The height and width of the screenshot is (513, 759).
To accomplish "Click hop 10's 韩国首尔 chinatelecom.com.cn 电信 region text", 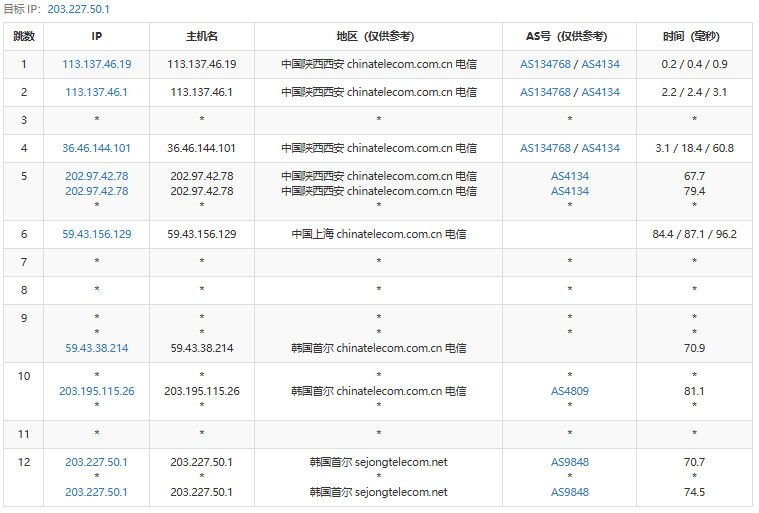I will pos(379,391).
